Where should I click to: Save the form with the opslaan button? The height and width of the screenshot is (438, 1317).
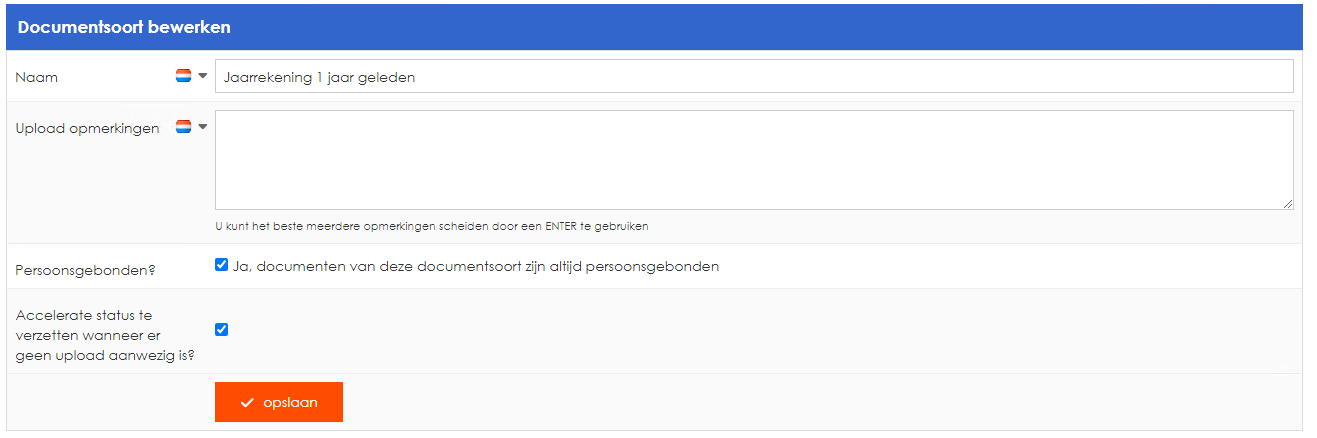point(279,402)
